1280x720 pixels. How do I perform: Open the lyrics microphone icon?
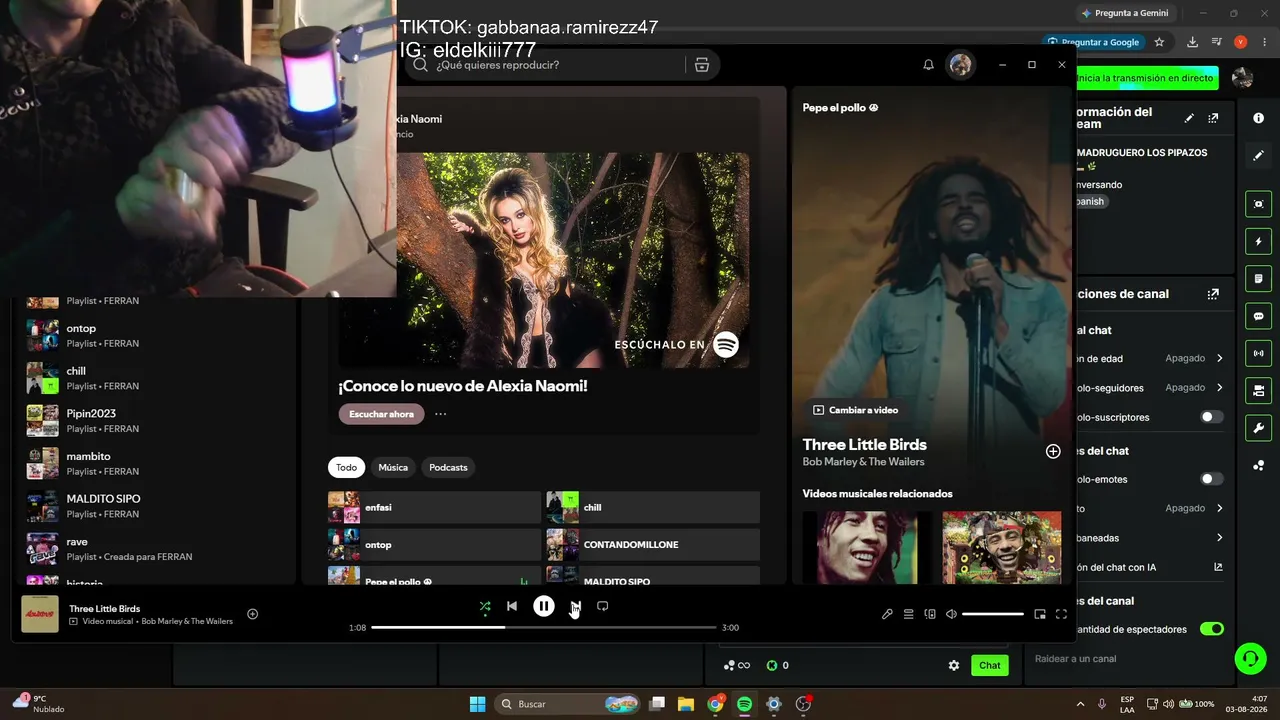(x=887, y=614)
